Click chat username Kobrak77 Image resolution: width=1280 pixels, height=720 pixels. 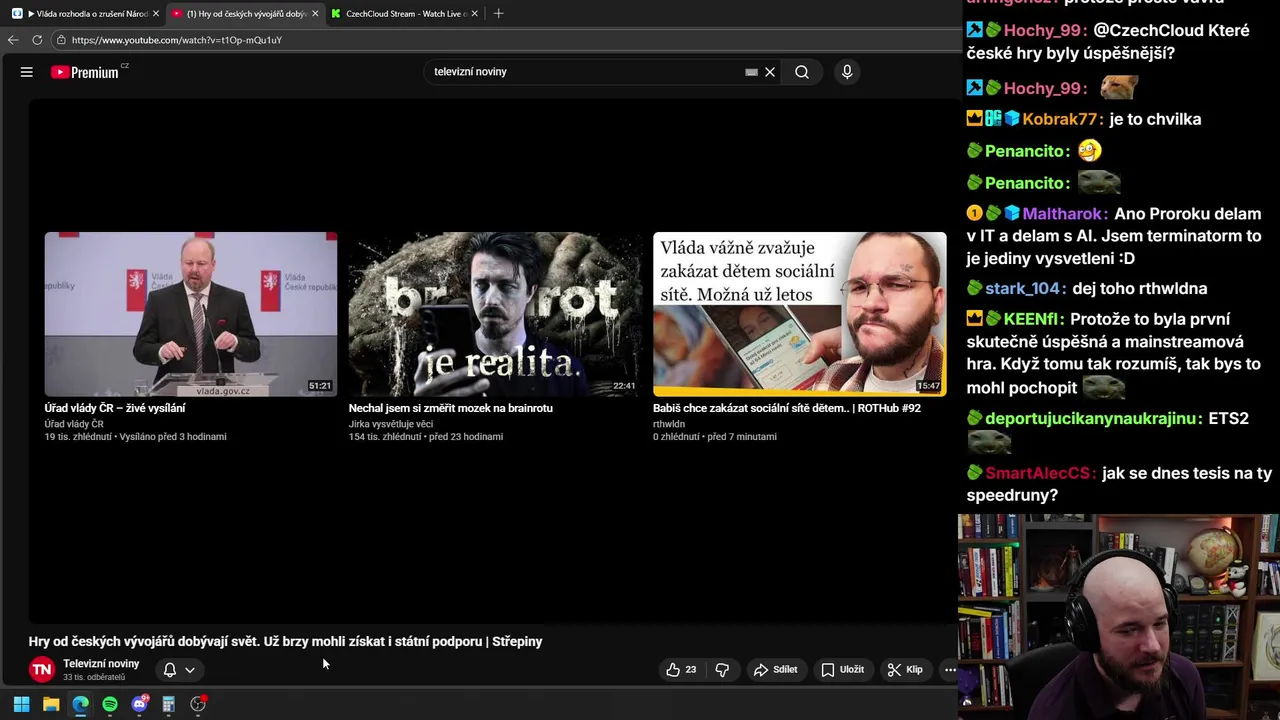coord(1060,119)
